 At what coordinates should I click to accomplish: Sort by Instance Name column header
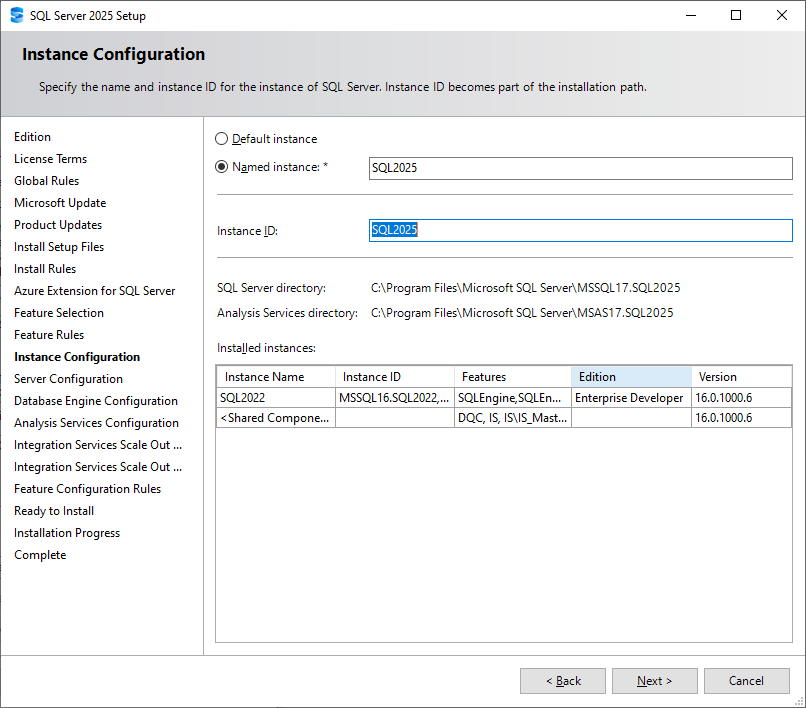point(276,377)
